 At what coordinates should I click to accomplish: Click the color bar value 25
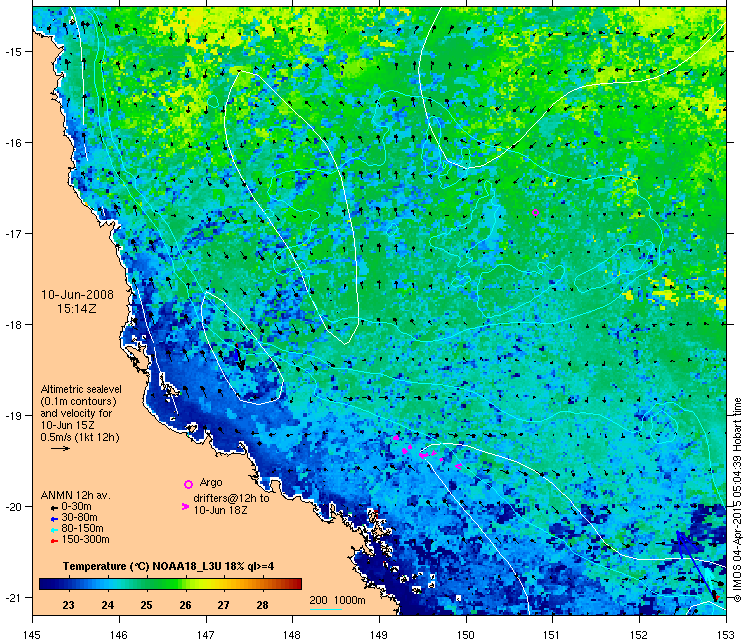tap(146, 605)
